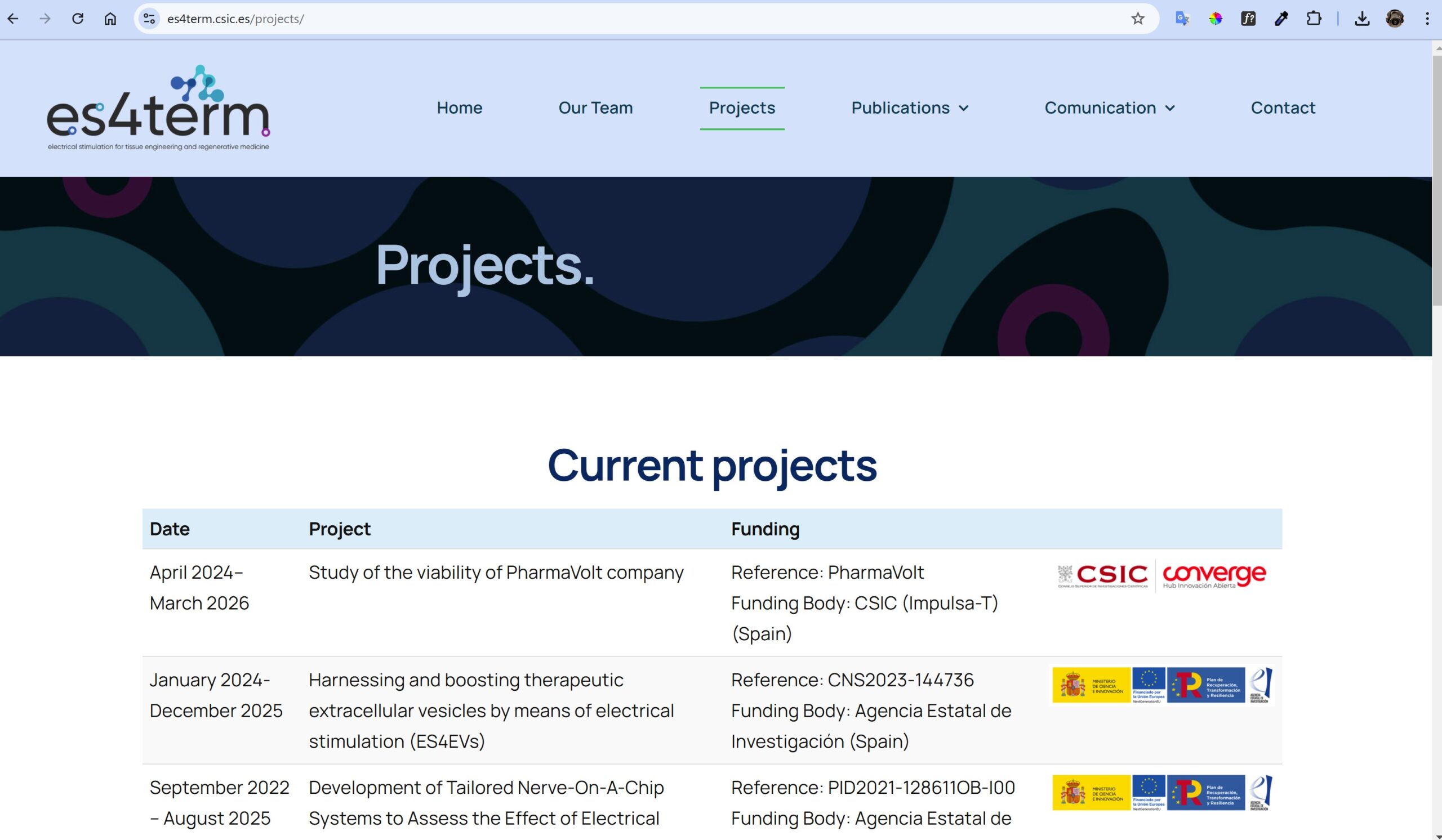View site information icon in address bar
Viewport: 1442px width, 840px height.
click(149, 19)
